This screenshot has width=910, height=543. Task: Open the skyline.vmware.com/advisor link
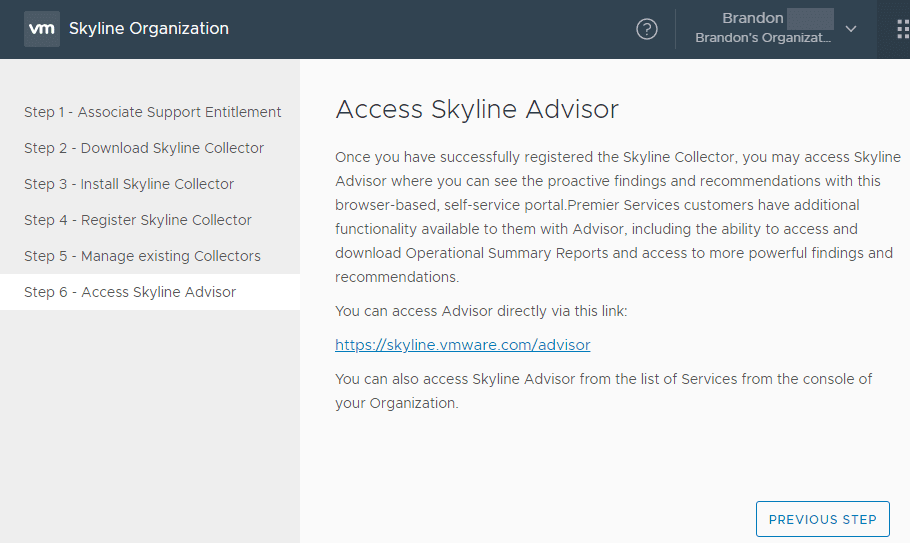pyautogui.click(x=462, y=345)
